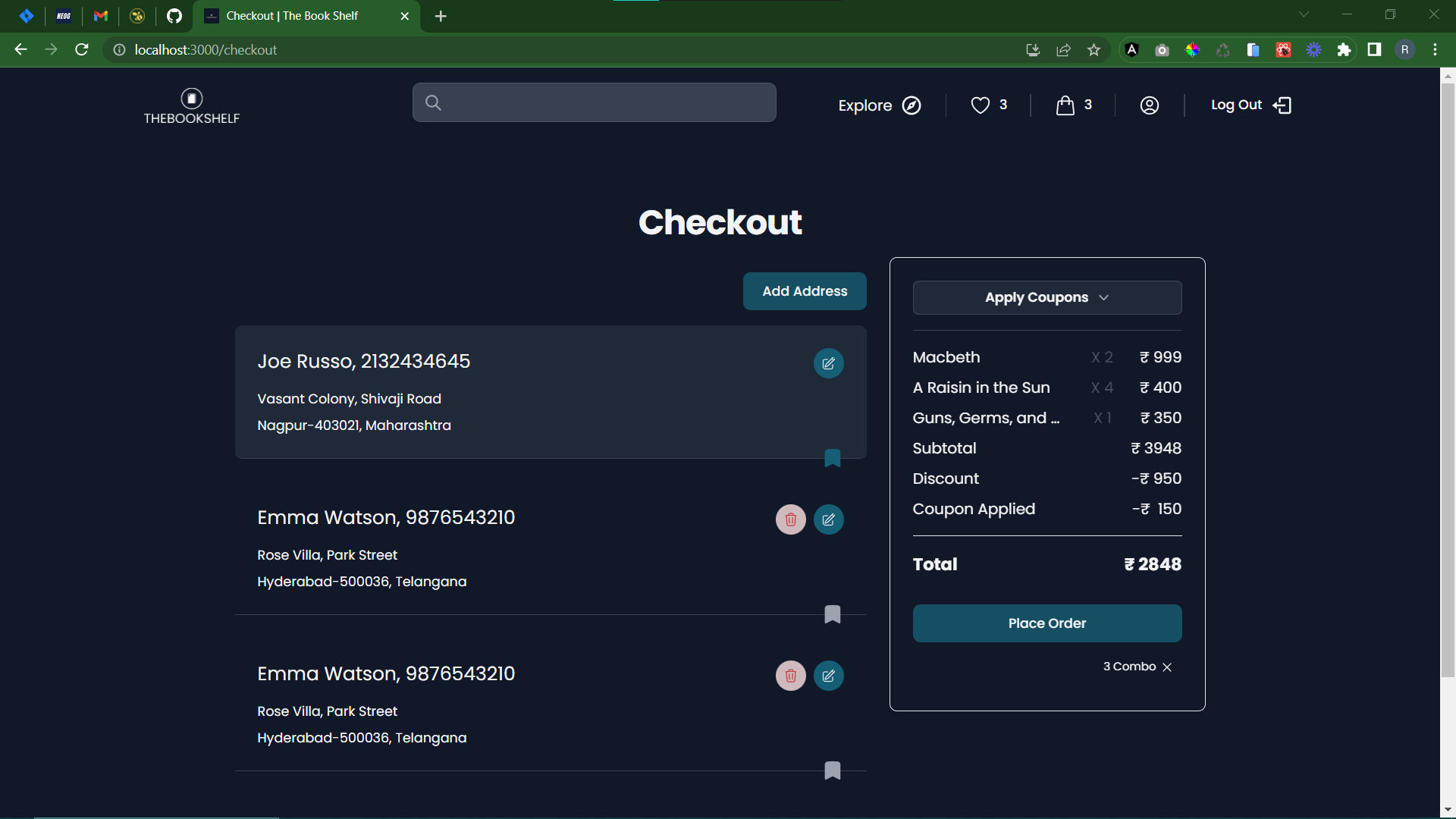
Task: Switch to the GitHub pinned tab
Action: [x=174, y=16]
